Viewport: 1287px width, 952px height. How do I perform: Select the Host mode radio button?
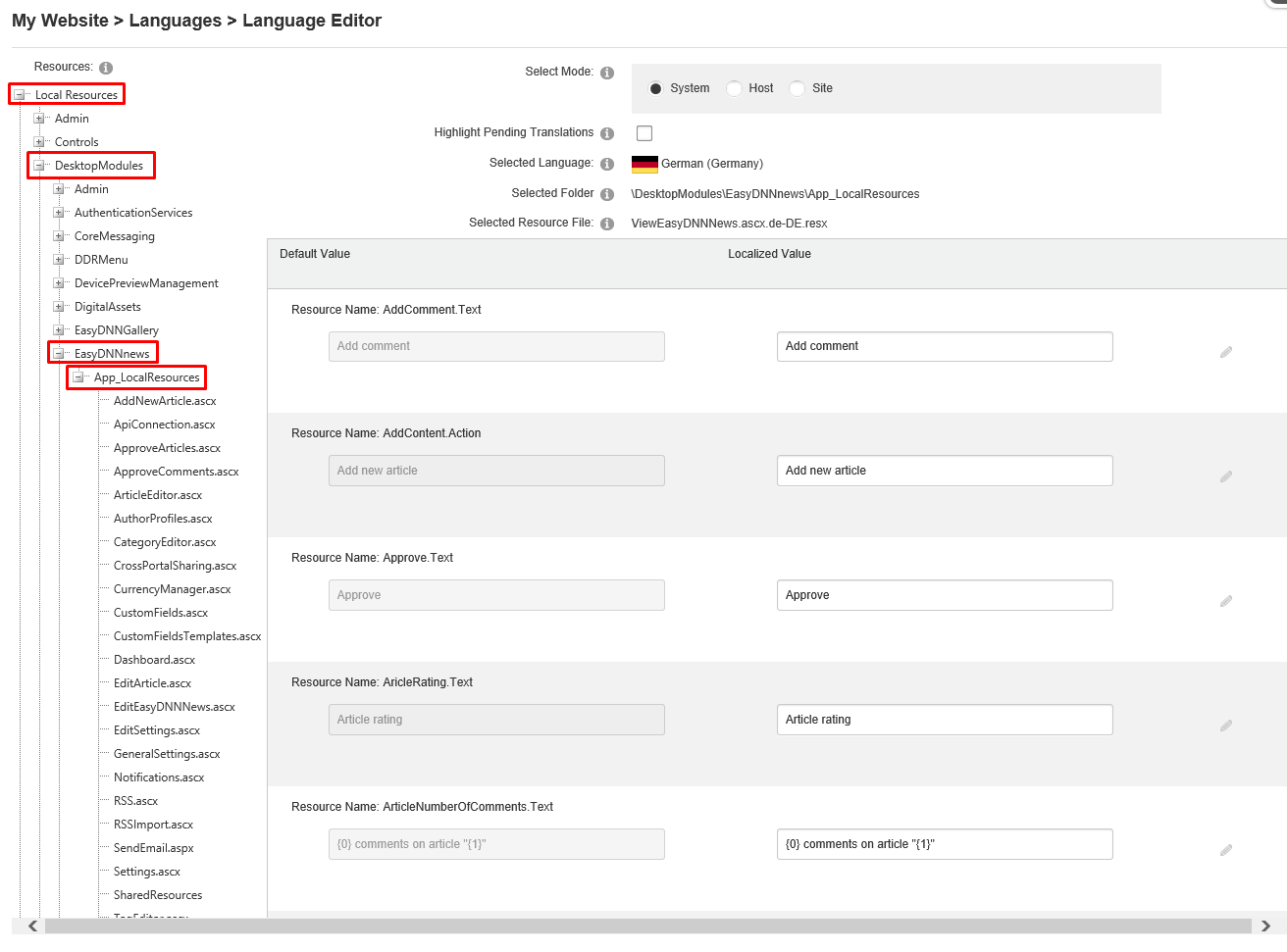734,88
